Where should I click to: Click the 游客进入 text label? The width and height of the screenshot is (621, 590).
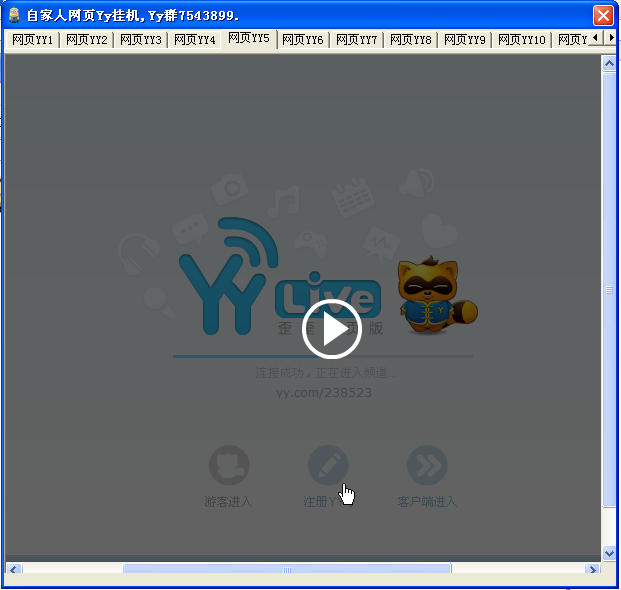point(227,502)
